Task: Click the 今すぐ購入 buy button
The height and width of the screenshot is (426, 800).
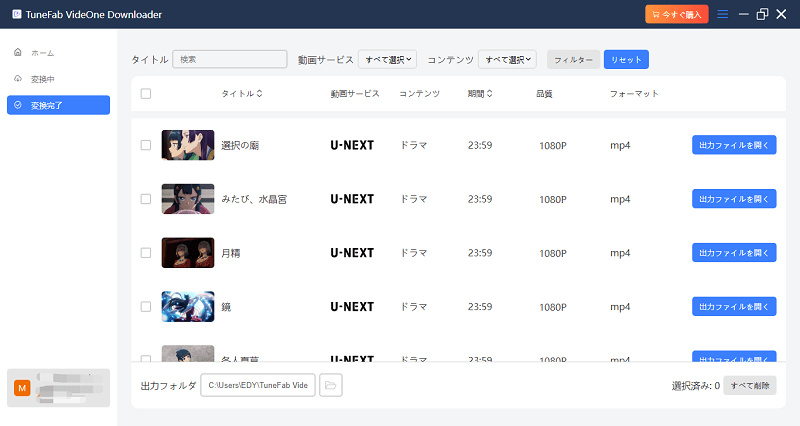Action: tap(677, 15)
